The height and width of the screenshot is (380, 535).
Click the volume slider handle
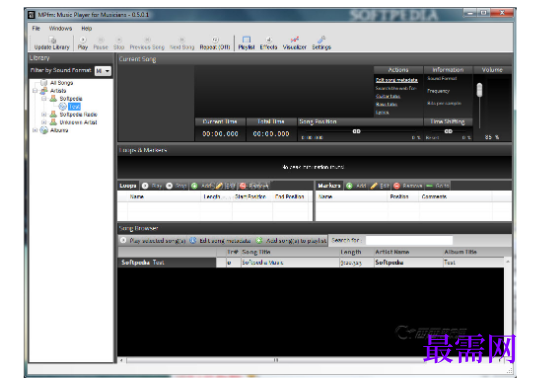click(x=479, y=90)
